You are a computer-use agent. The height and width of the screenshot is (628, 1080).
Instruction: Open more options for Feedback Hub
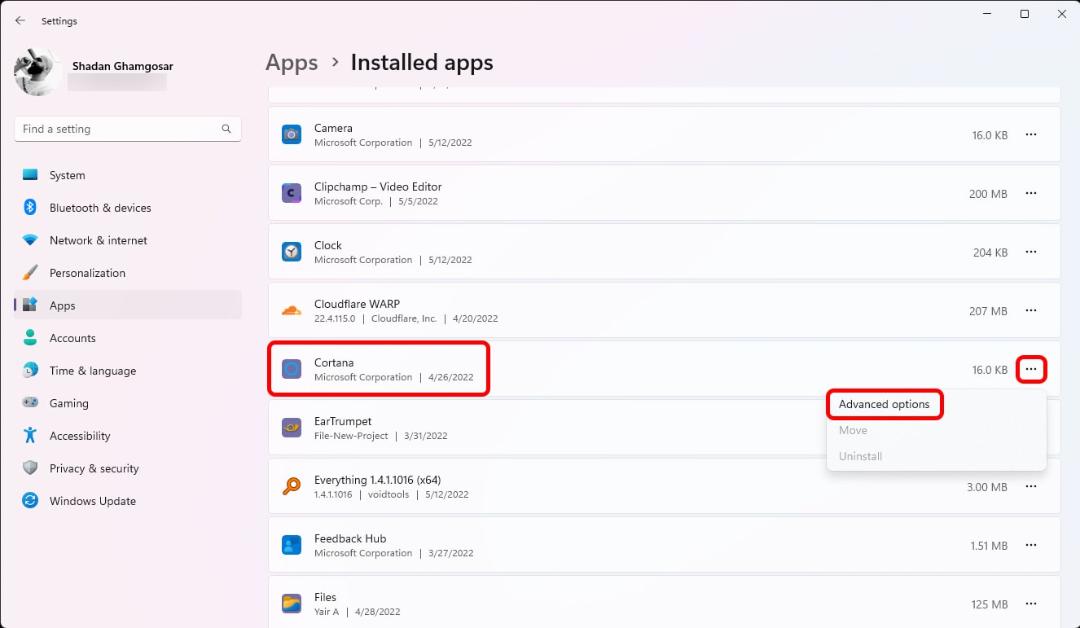coord(1030,545)
